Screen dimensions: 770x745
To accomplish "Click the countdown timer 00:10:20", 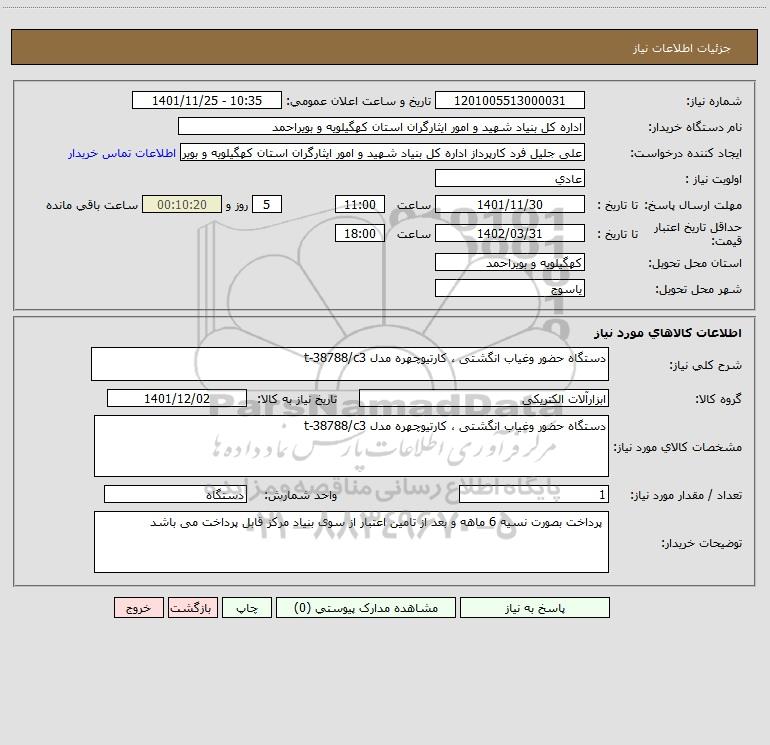I will pyautogui.click(x=182, y=204).
